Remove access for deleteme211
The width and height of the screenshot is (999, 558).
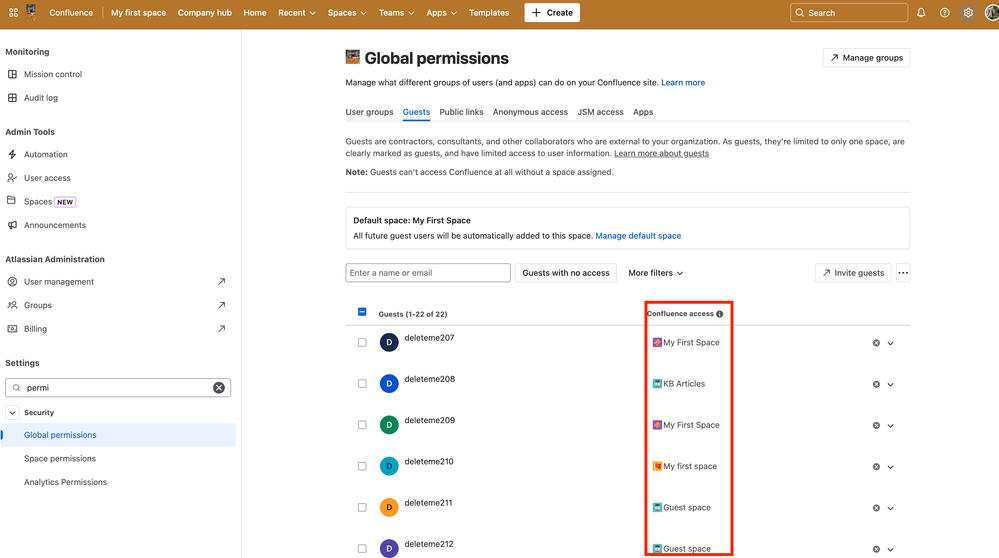876,508
